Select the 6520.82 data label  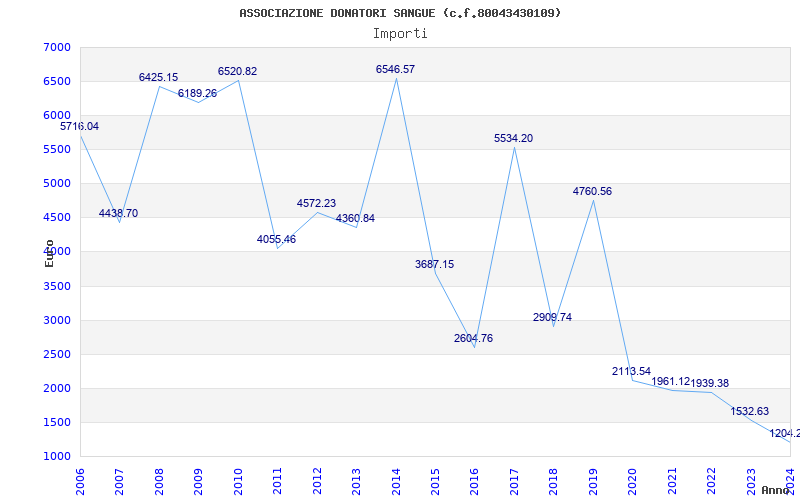(238, 71)
